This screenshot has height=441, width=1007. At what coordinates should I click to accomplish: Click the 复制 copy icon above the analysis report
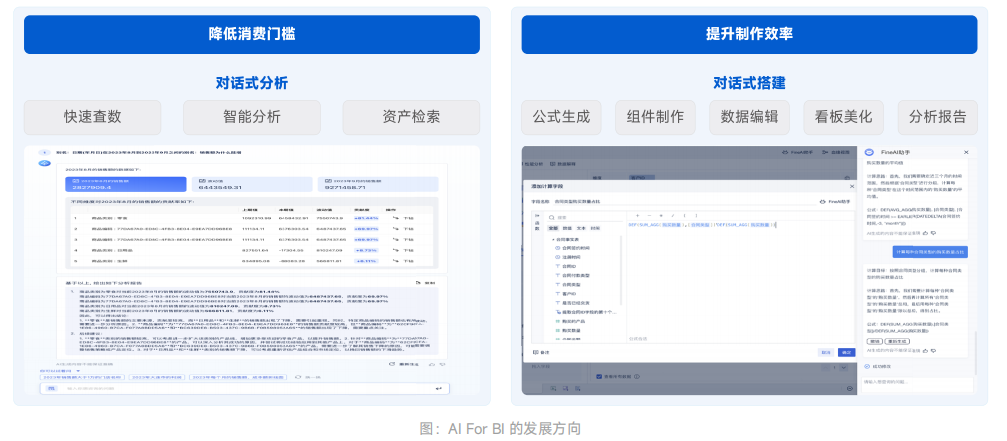(417, 283)
